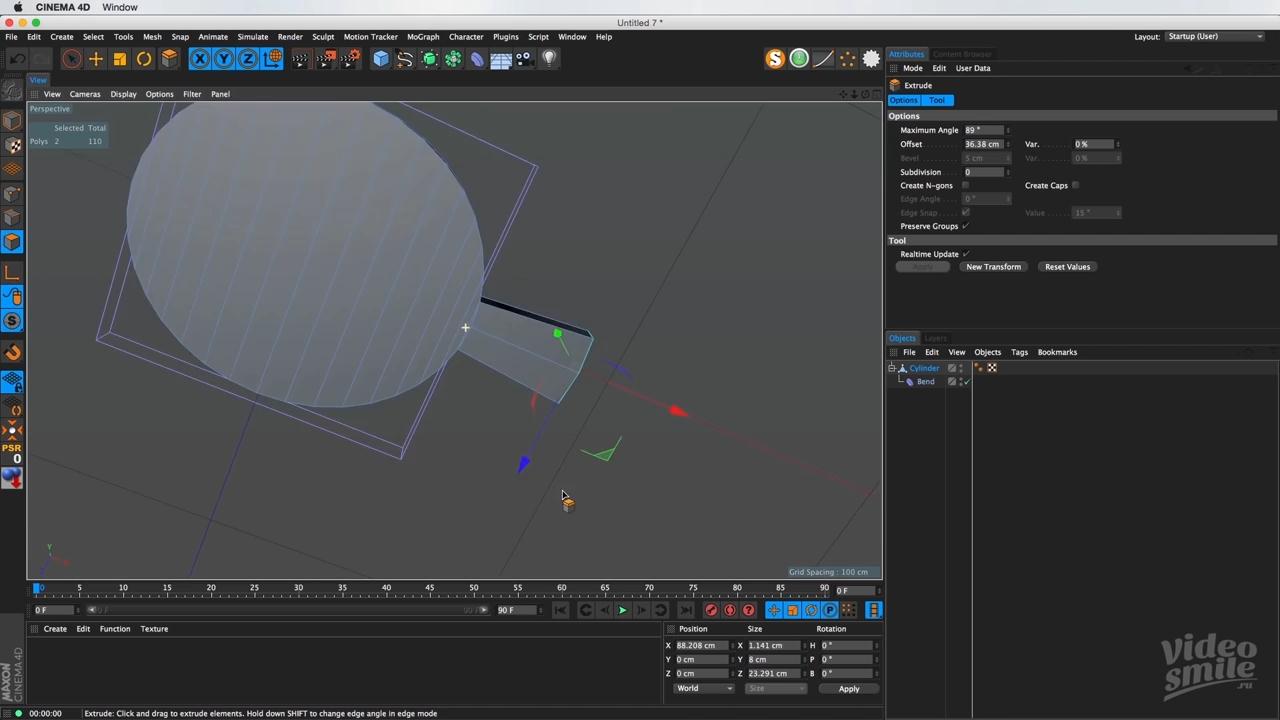Click the light bulb Light object icon
The width and height of the screenshot is (1280, 720).
pyautogui.click(x=548, y=59)
